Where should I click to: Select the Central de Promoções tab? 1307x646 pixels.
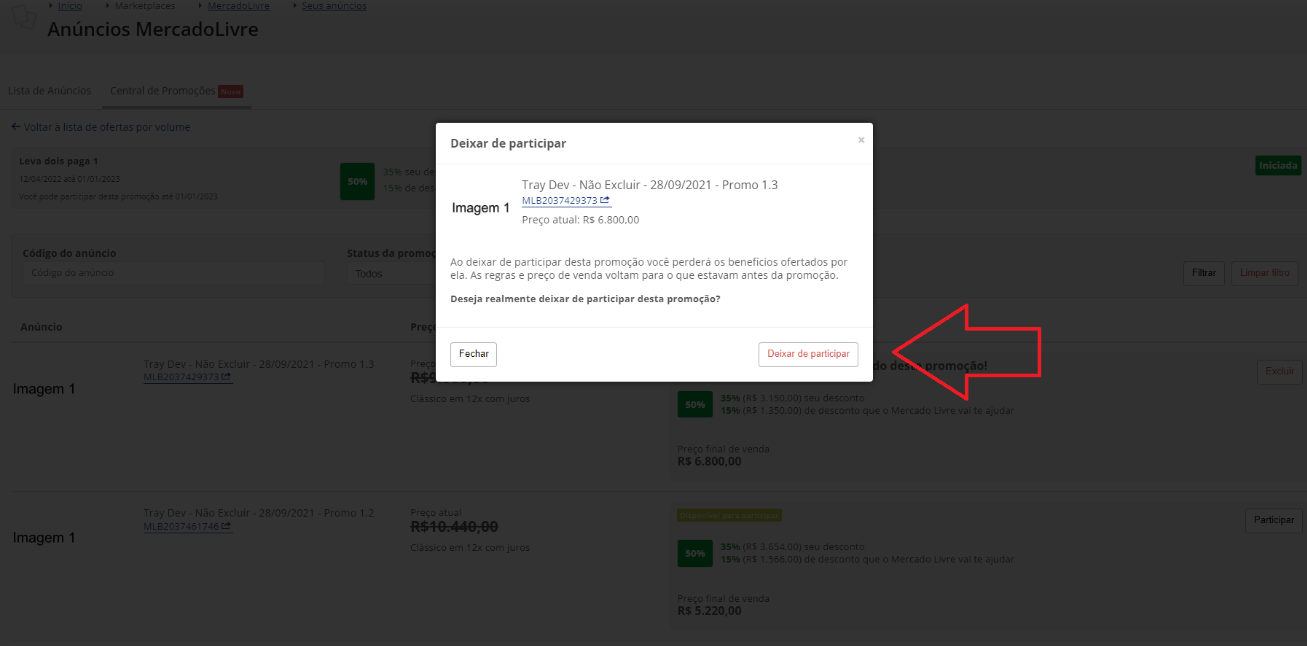tap(176, 91)
